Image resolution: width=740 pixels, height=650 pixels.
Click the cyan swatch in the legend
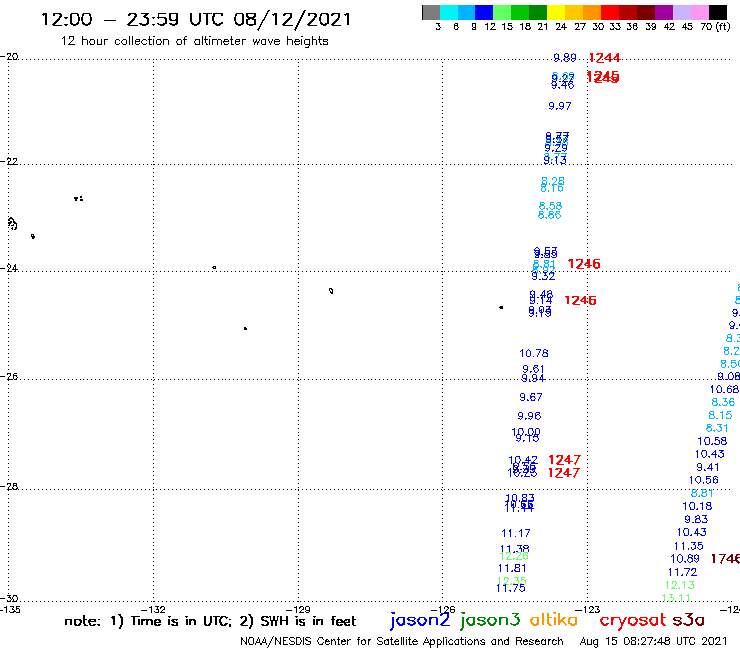tap(449, 12)
